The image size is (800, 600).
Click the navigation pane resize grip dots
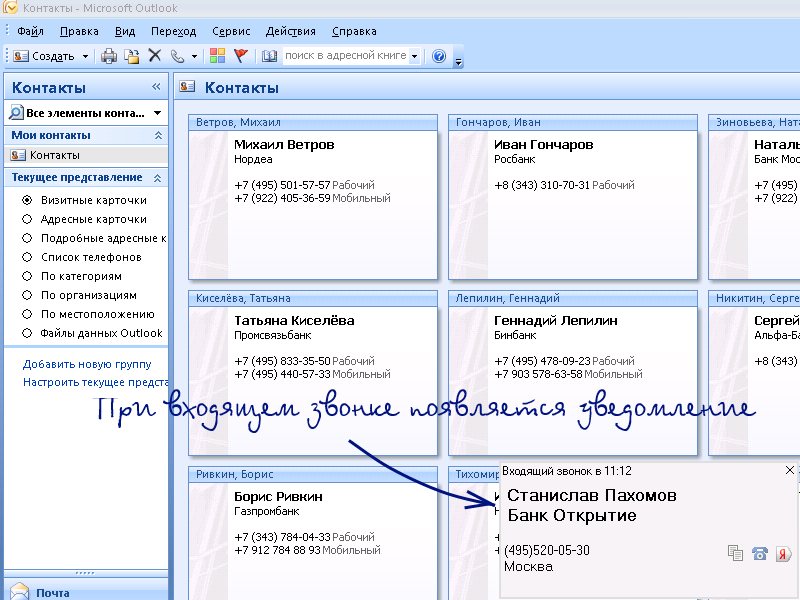tap(85, 573)
